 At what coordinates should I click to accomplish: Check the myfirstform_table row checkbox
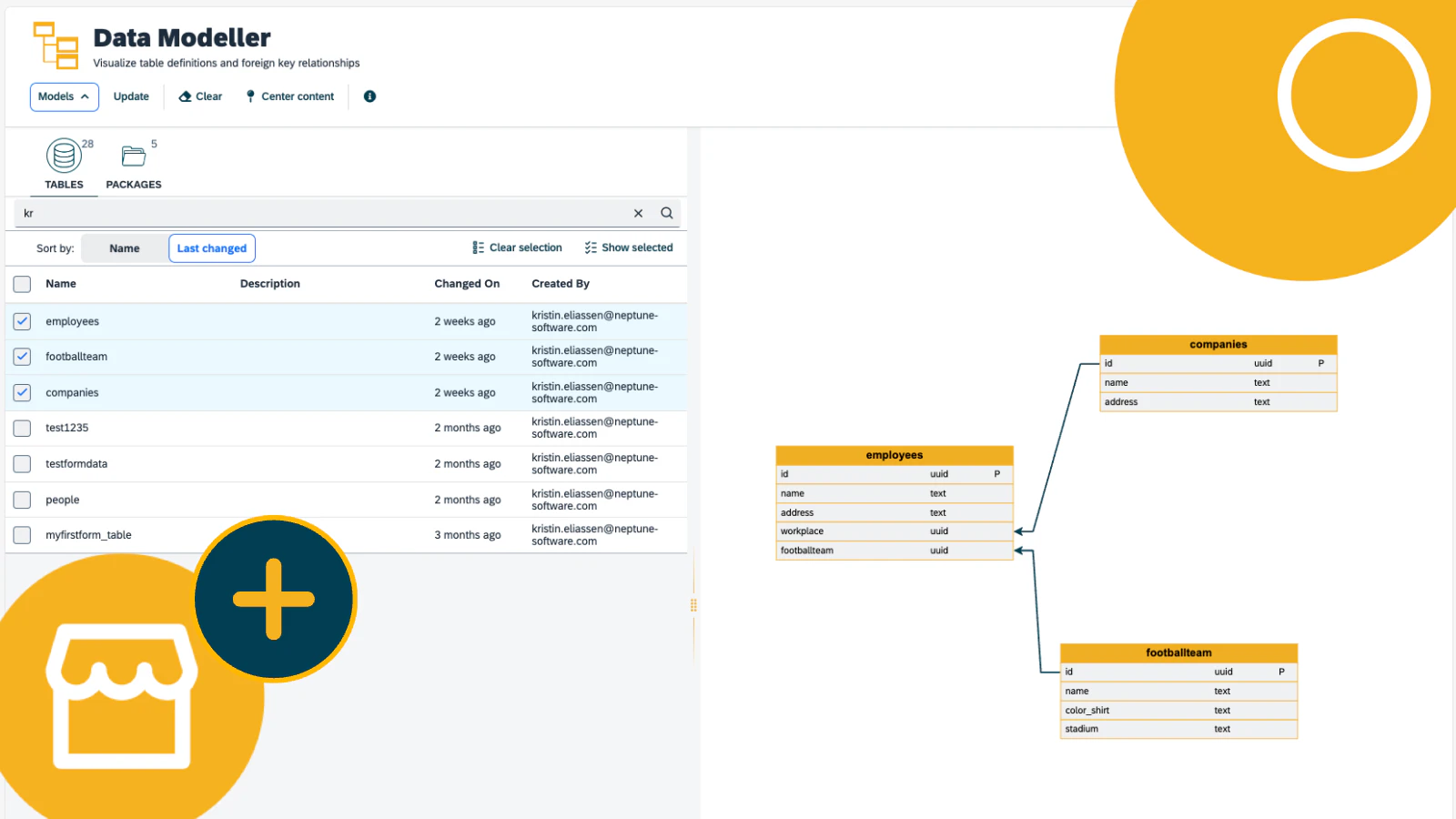pyautogui.click(x=22, y=535)
